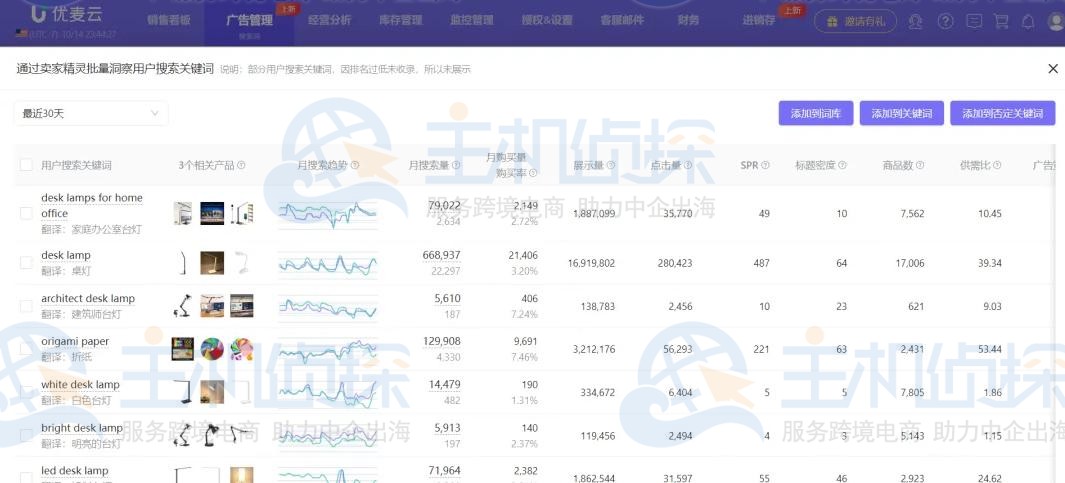Open the shopping cart icon in top bar
This screenshot has width=1065, height=483.
click(1001, 22)
